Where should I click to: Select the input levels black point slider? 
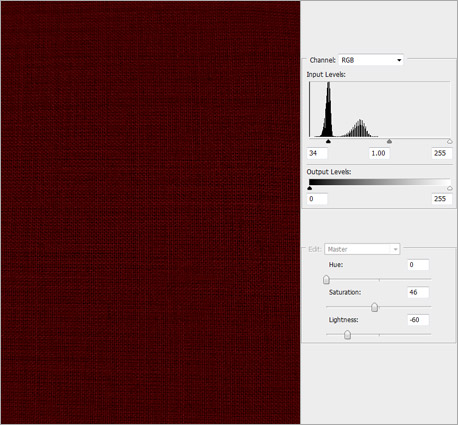point(328,142)
